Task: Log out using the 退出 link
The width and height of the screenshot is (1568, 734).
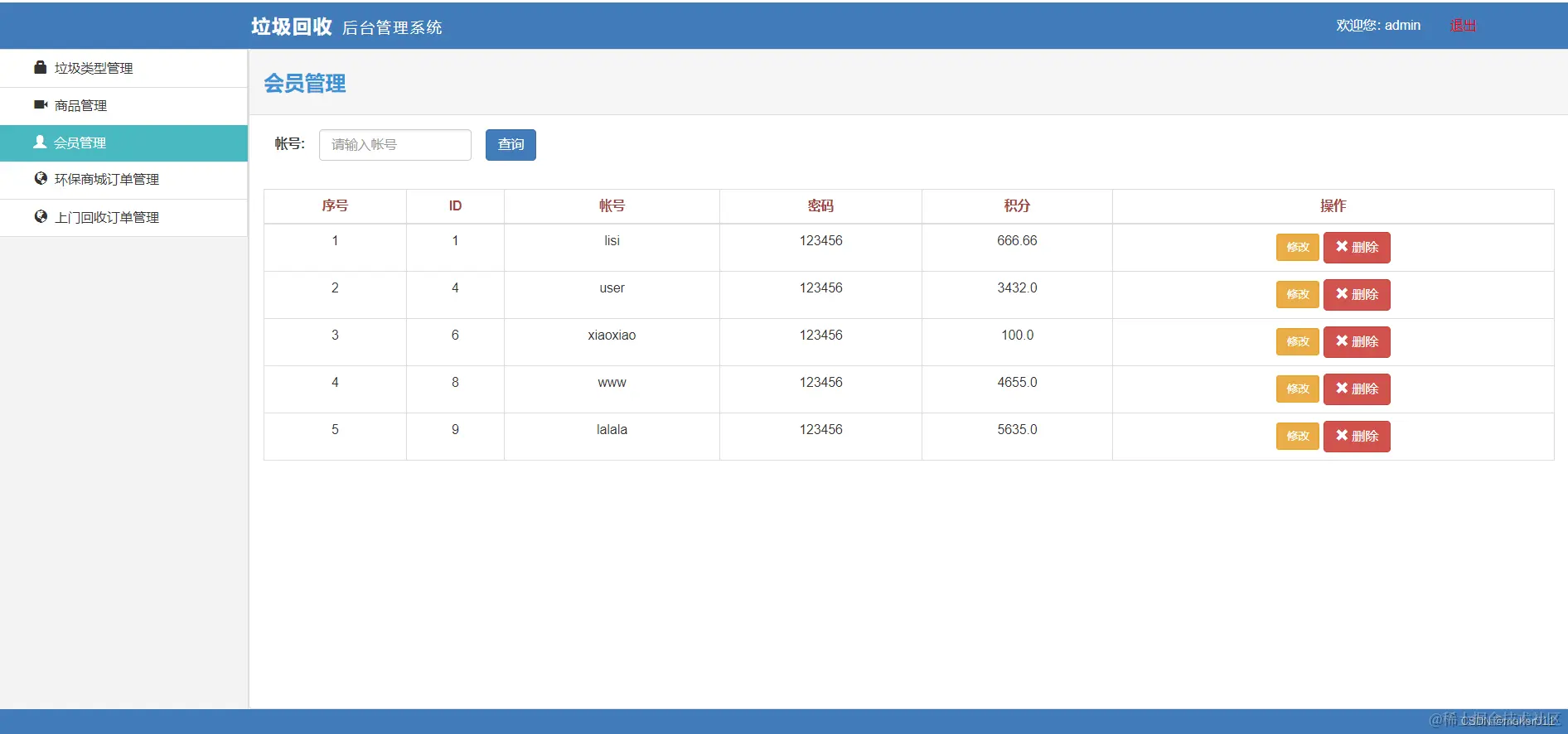Action: click(x=1463, y=26)
